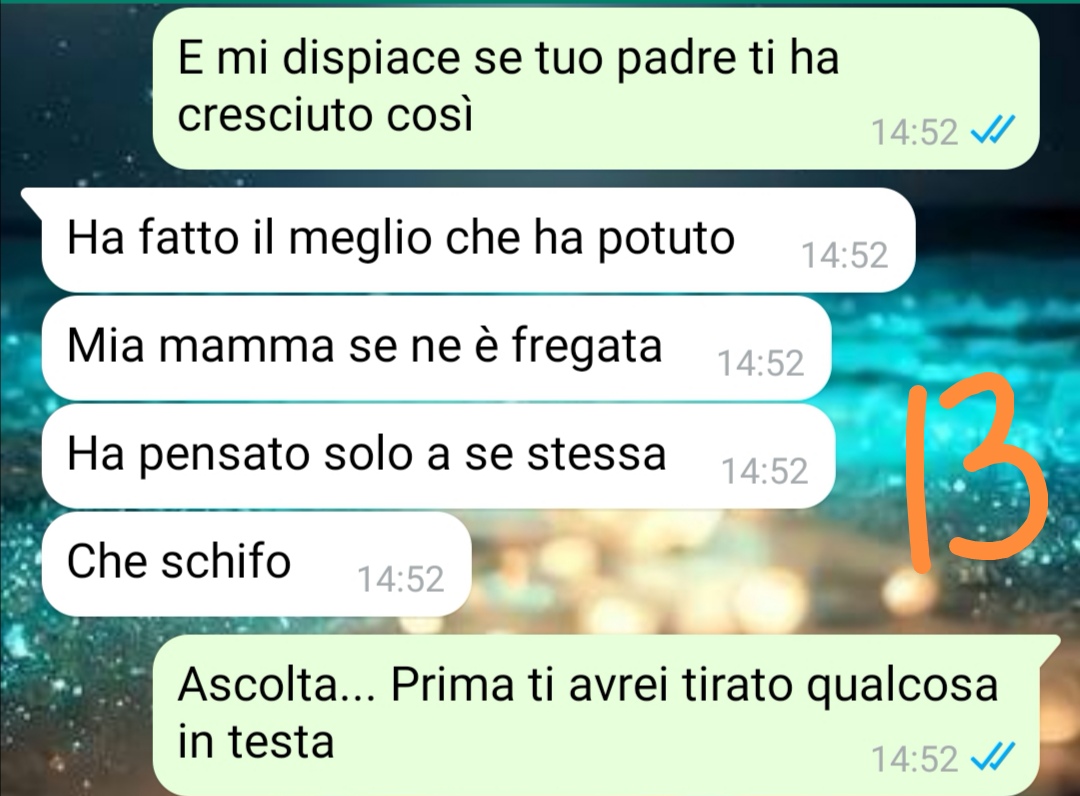The height and width of the screenshot is (796, 1080).
Task: Click blue read ticks on 'in testa' message
Action: (993, 757)
